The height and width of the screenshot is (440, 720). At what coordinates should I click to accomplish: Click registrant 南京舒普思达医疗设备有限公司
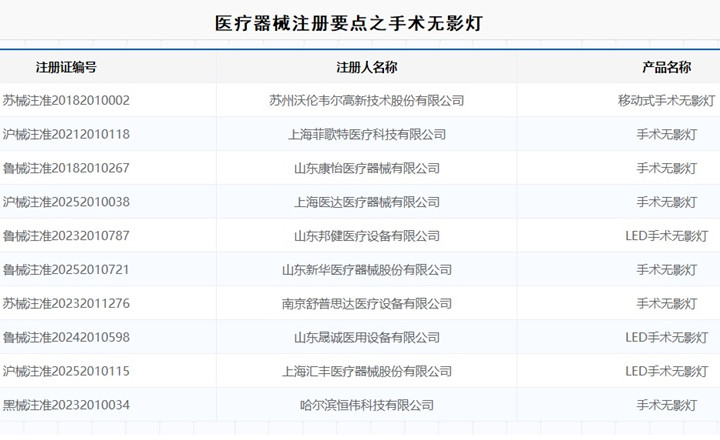[x=366, y=303]
